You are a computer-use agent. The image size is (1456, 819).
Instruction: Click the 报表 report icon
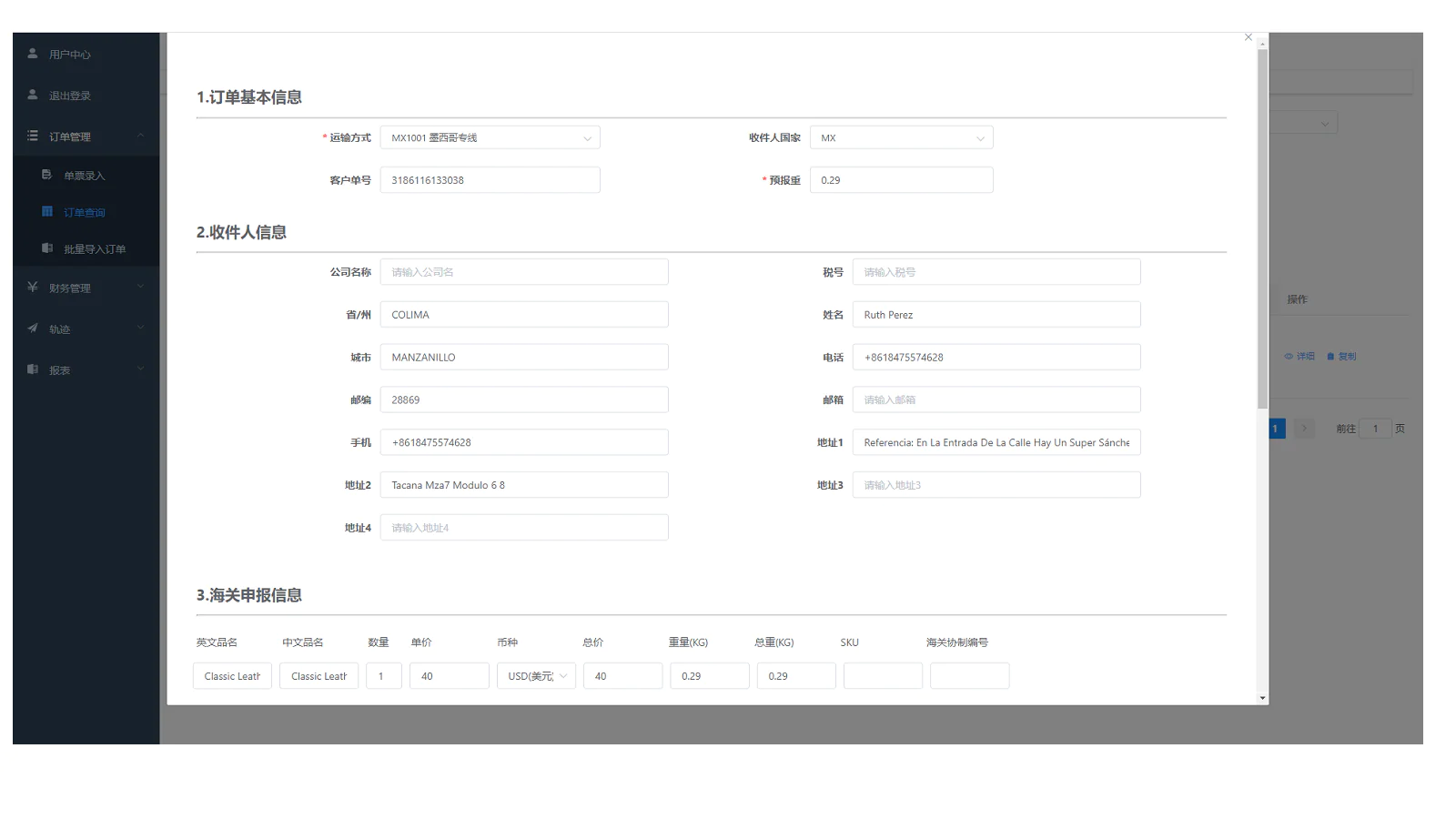(33, 369)
